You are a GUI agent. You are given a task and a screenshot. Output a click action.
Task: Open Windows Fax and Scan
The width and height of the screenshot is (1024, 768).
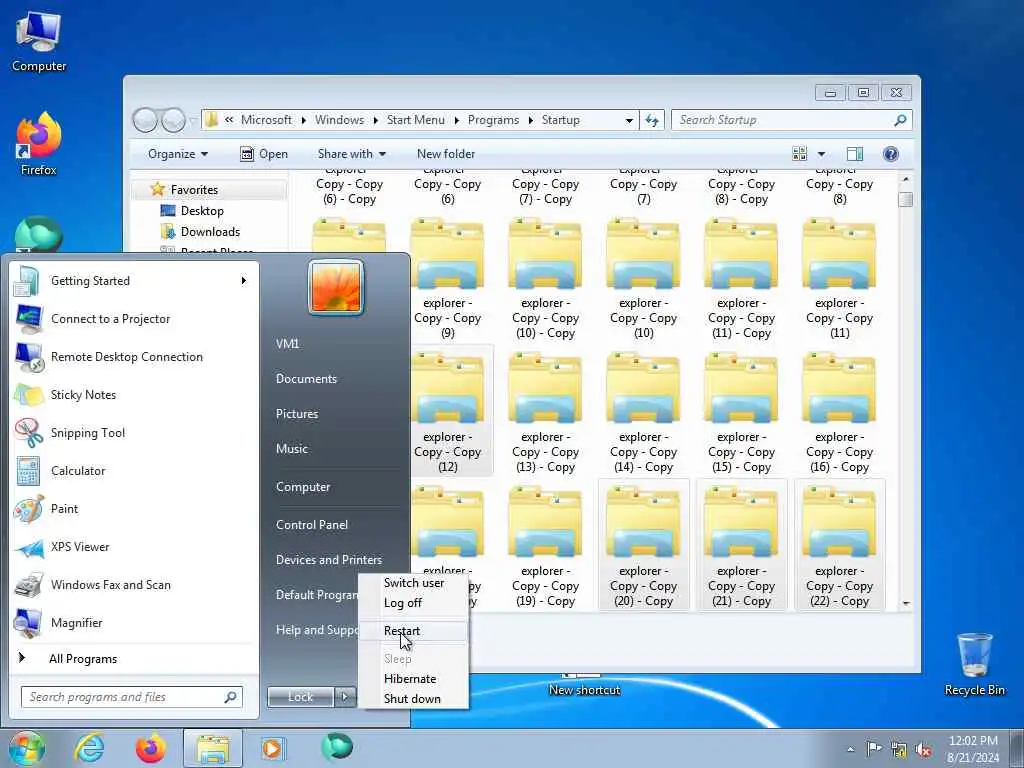135,584
